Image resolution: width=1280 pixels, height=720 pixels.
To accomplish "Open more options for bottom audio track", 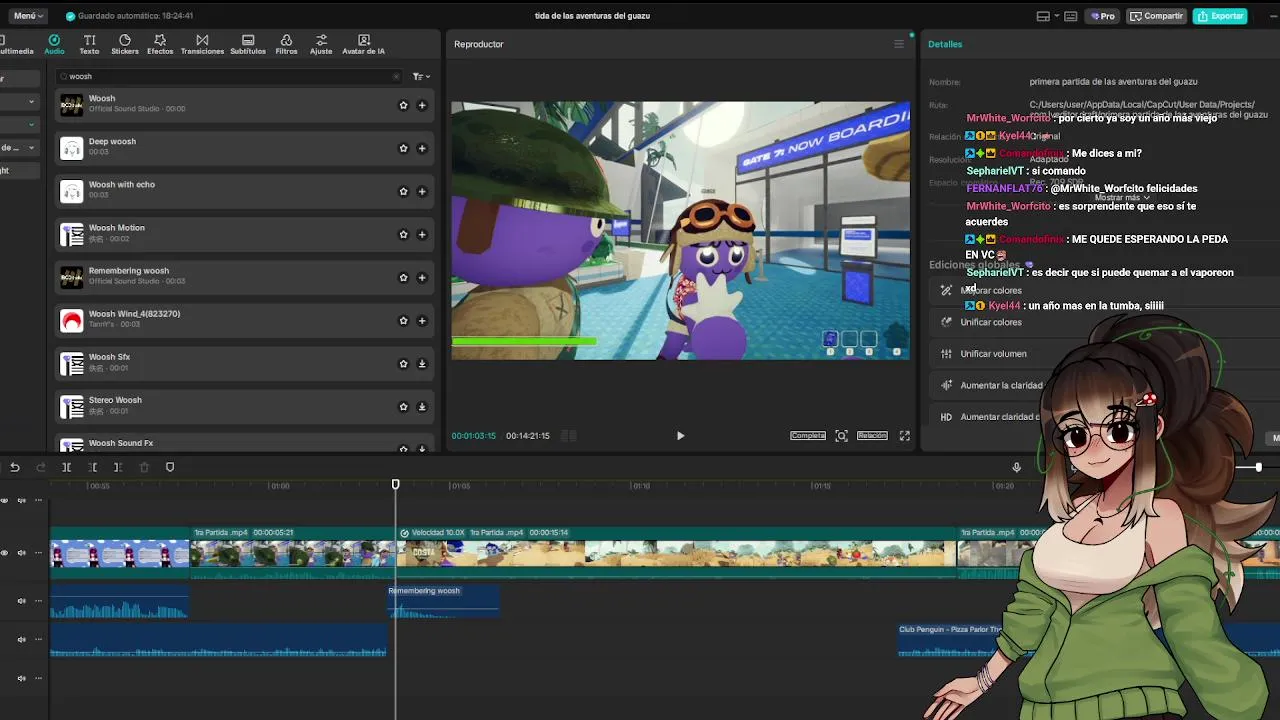I will pyautogui.click(x=38, y=679).
